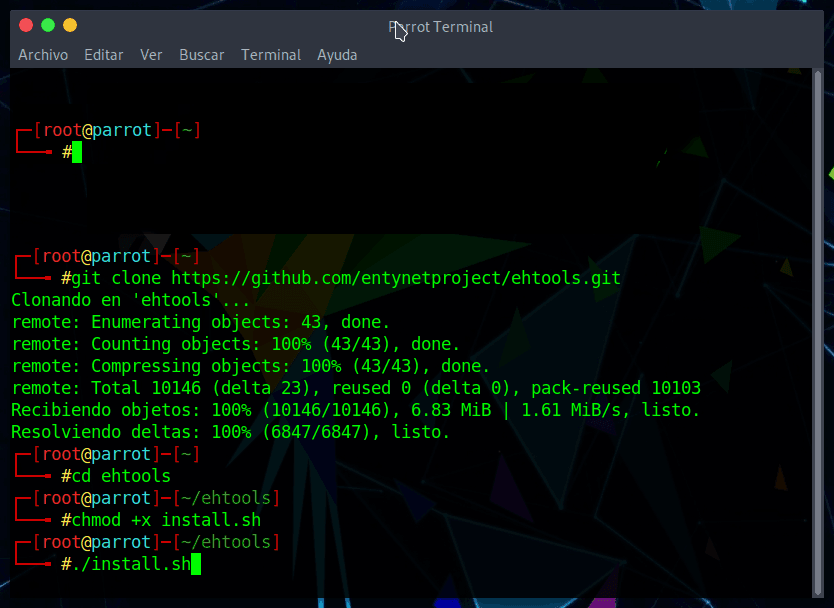Close the window with the red button
Screen dimensions: 834x608
[x=26, y=25]
